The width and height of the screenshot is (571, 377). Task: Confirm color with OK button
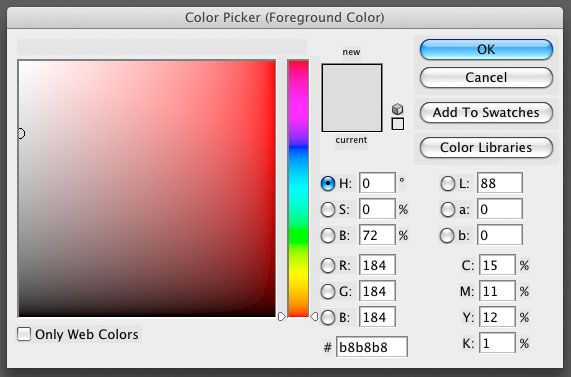[486, 50]
